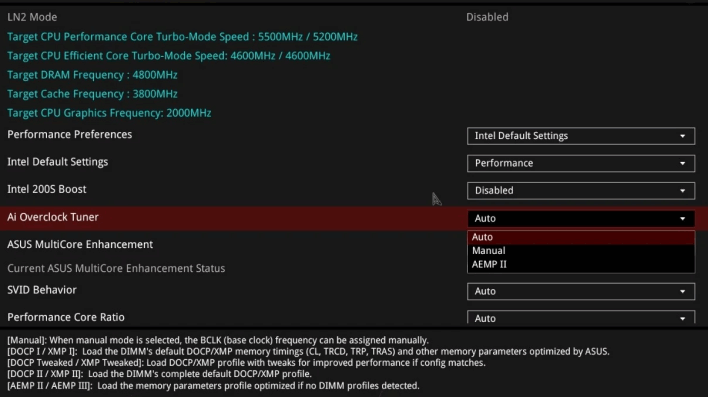This screenshot has height=397, width=708.
Task: Click the Target DRAM Frequency : 4800MHz line
Action: click(92, 75)
